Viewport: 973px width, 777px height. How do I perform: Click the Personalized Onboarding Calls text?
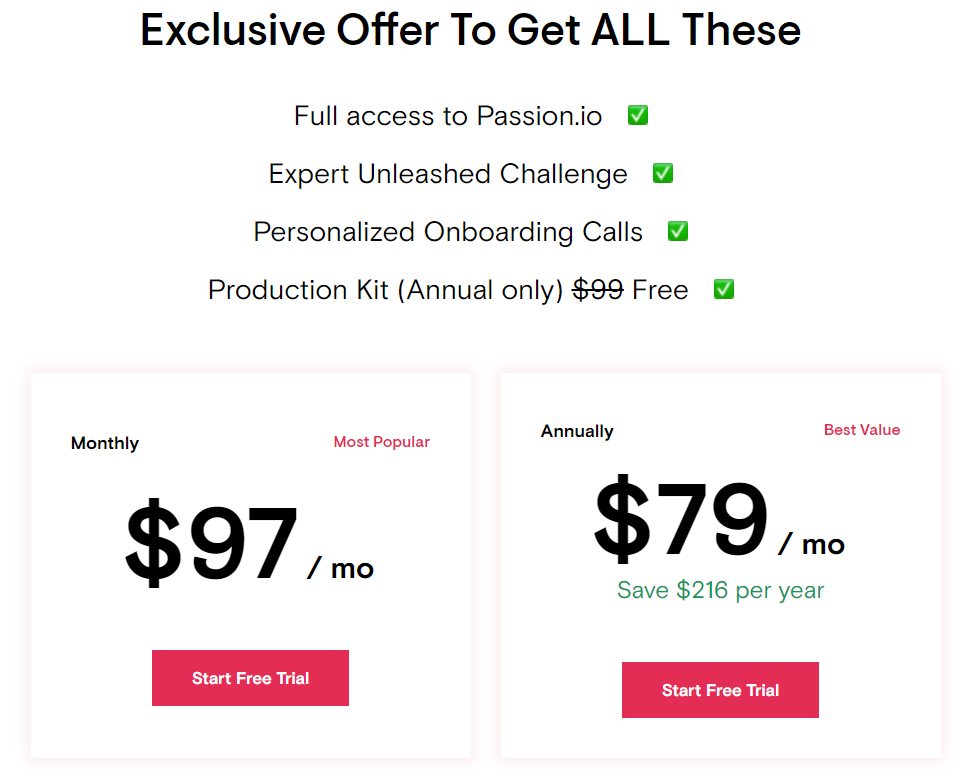click(447, 233)
